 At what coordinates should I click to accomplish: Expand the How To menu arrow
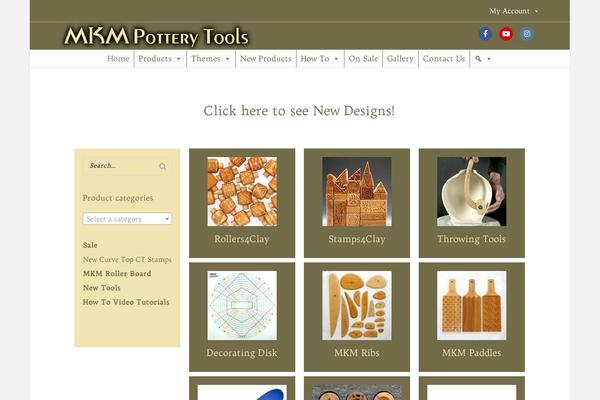336,59
